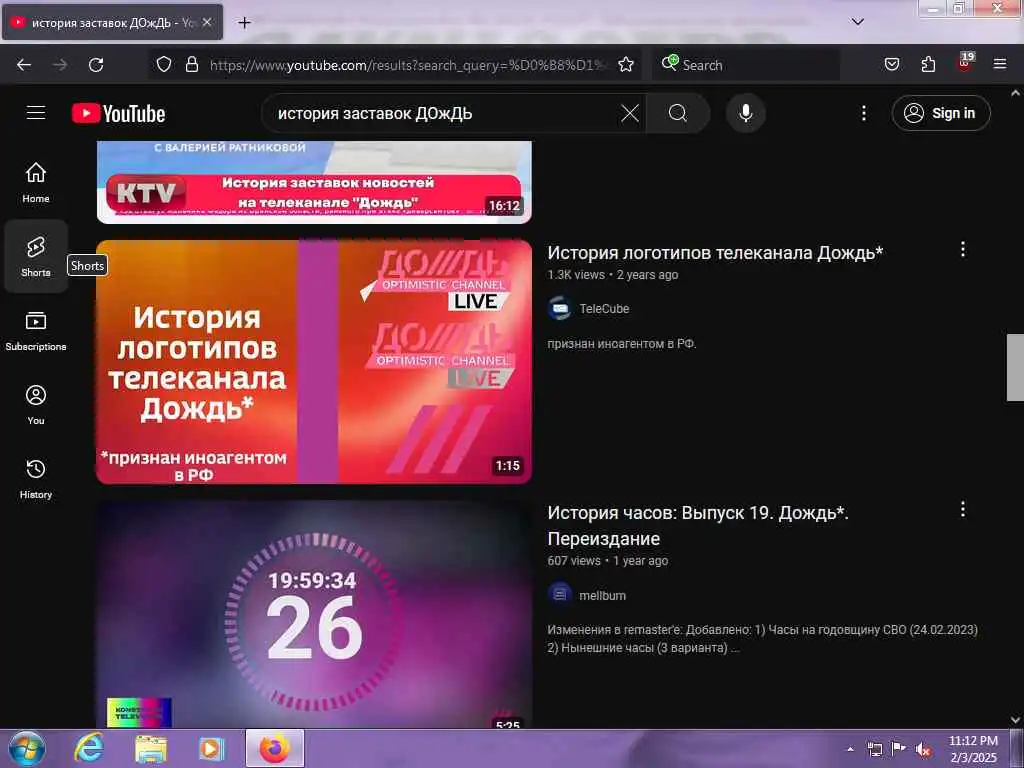
Task: Focus the Firefox address bar URL
Action: pos(408,65)
